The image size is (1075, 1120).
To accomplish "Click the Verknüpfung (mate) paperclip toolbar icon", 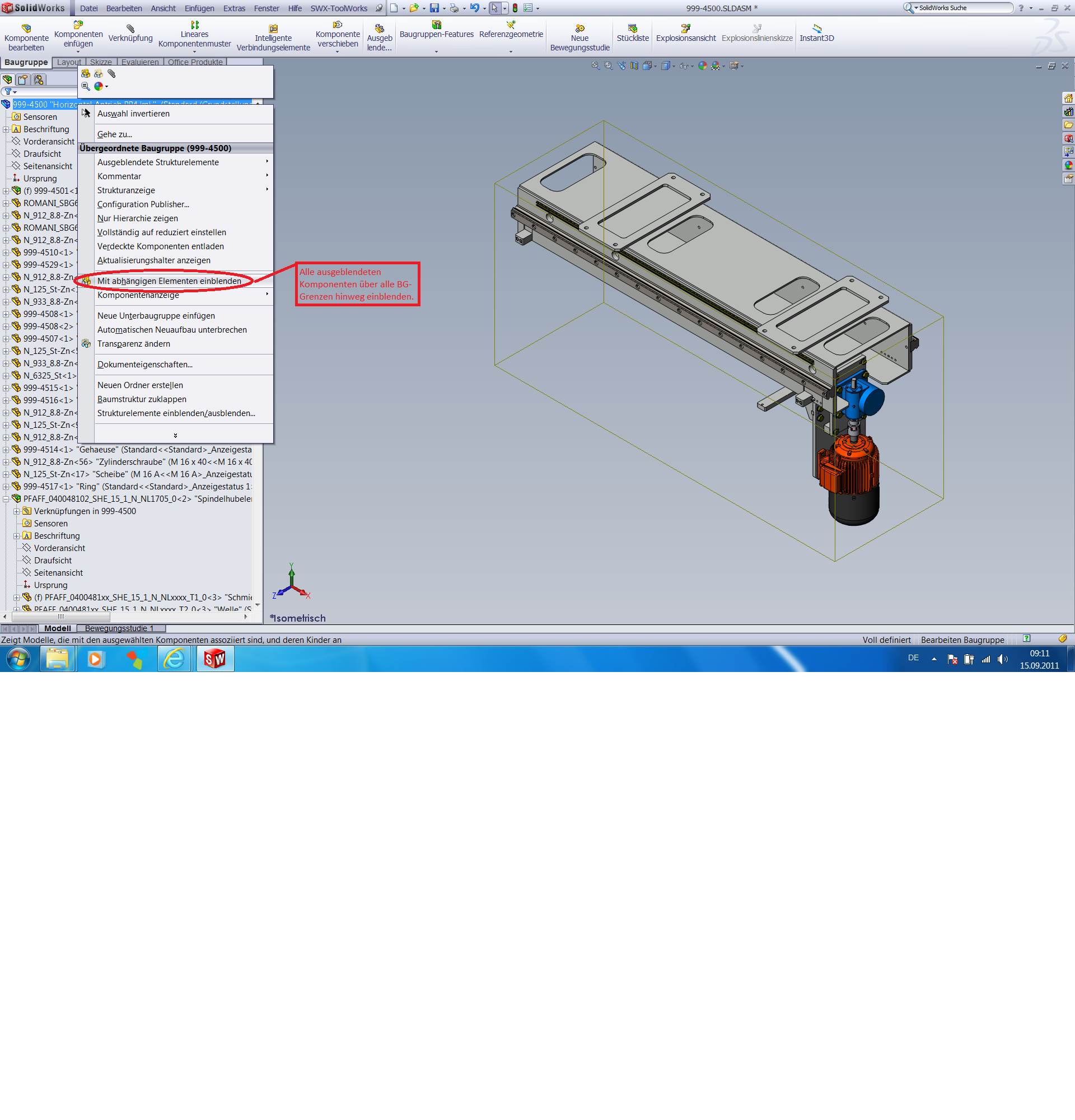I will coord(130,29).
